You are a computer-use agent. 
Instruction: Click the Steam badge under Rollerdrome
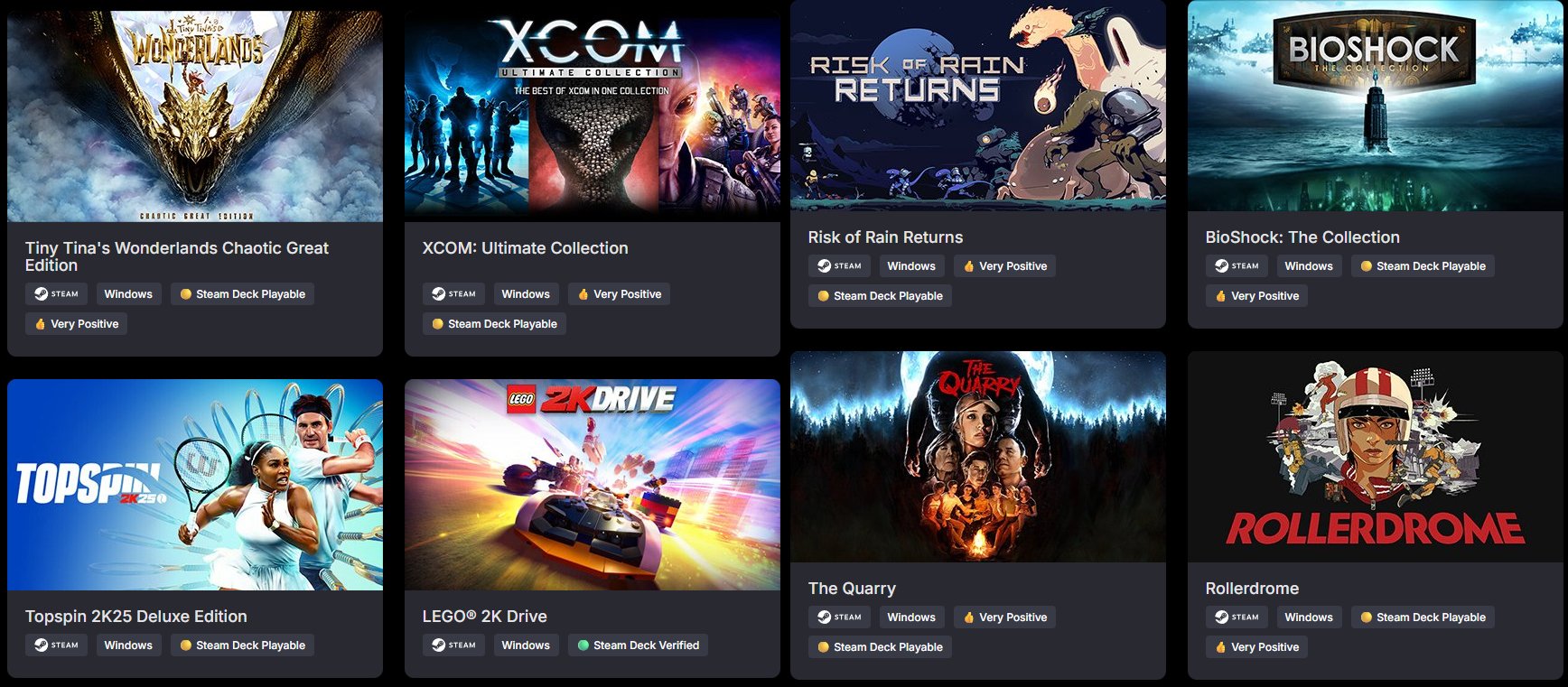pos(1237,617)
